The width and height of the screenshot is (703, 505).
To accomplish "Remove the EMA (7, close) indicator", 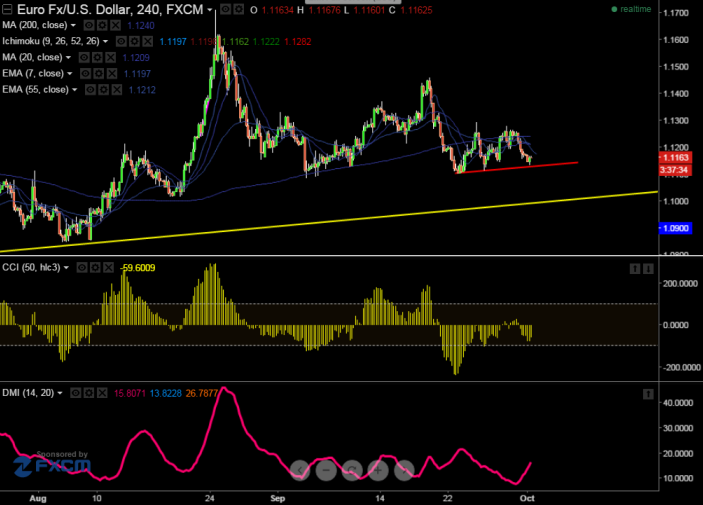I will coord(112,74).
